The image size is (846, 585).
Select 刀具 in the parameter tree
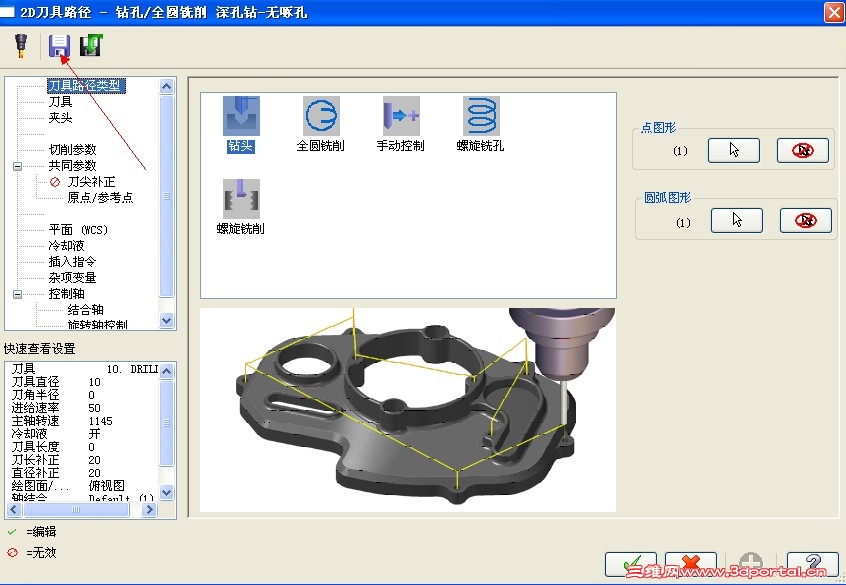pyautogui.click(x=62, y=102)
